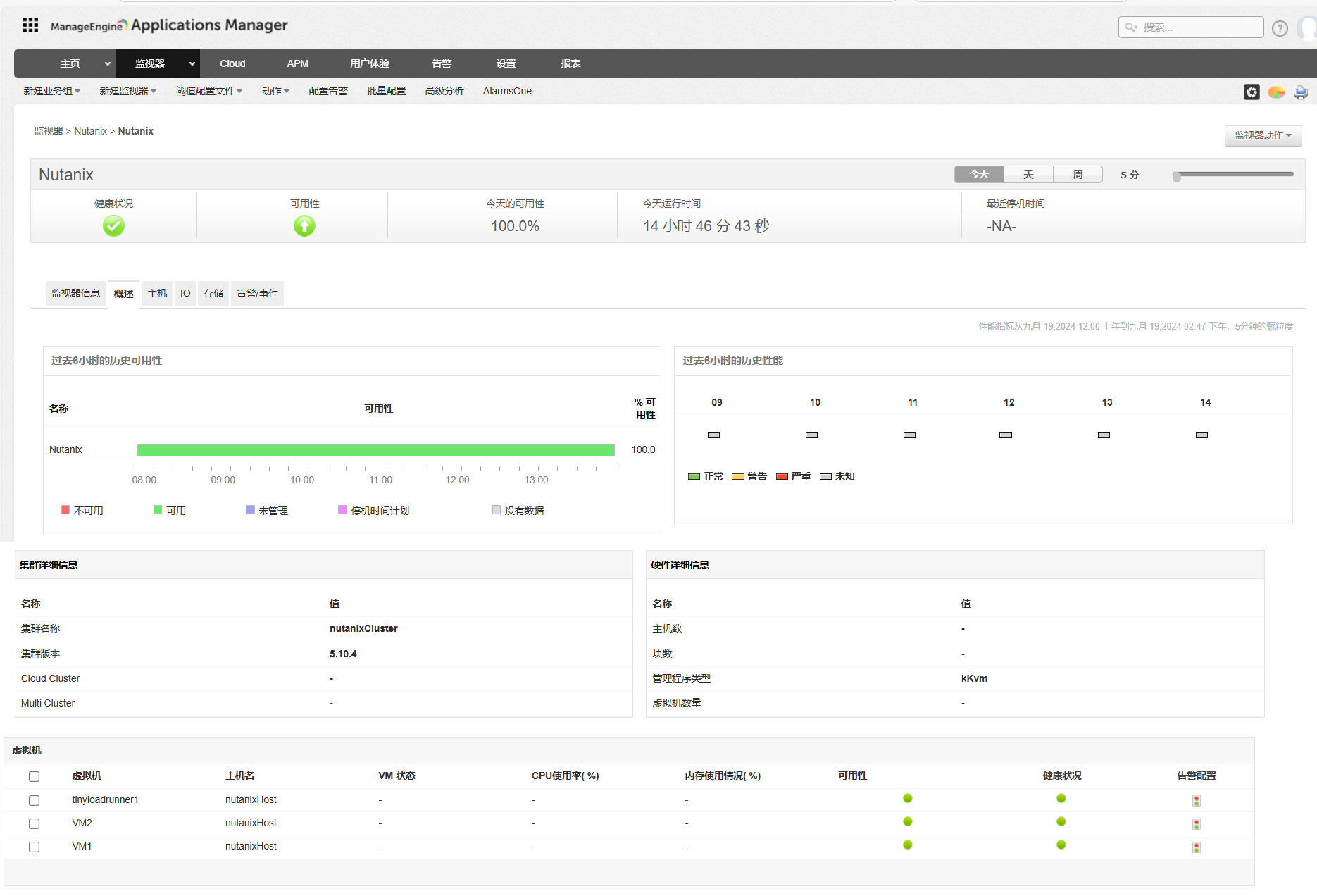Switch to the 告警/事件 tab
Viewport: 1317px width, 896px height.
coord(257,294)
